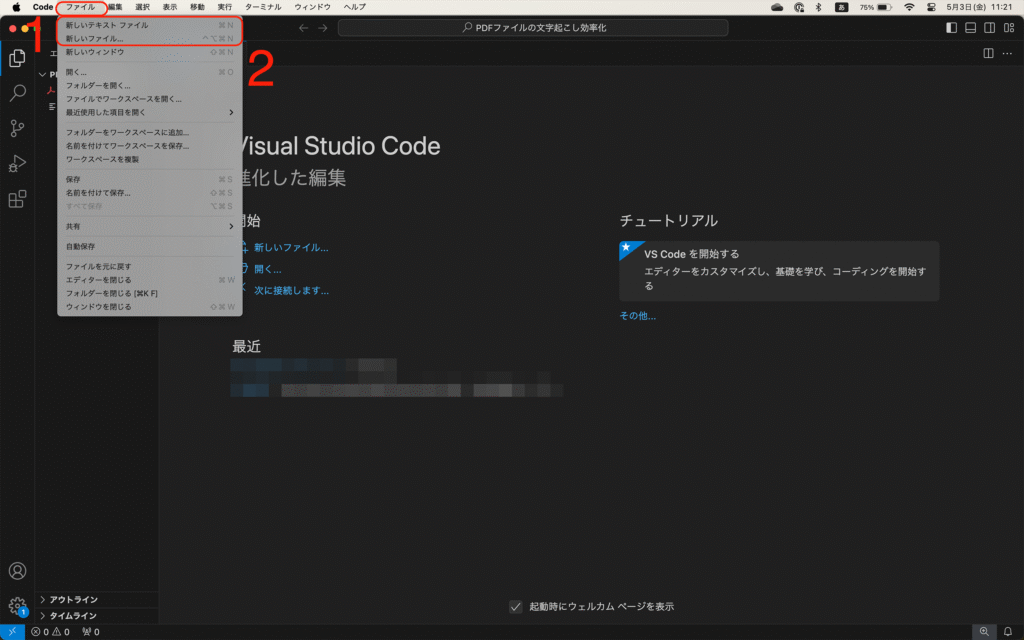This screenshot has height=640, width=1024.
Task: Click the remote window indicator in status bar
Action: coord(12,632)
